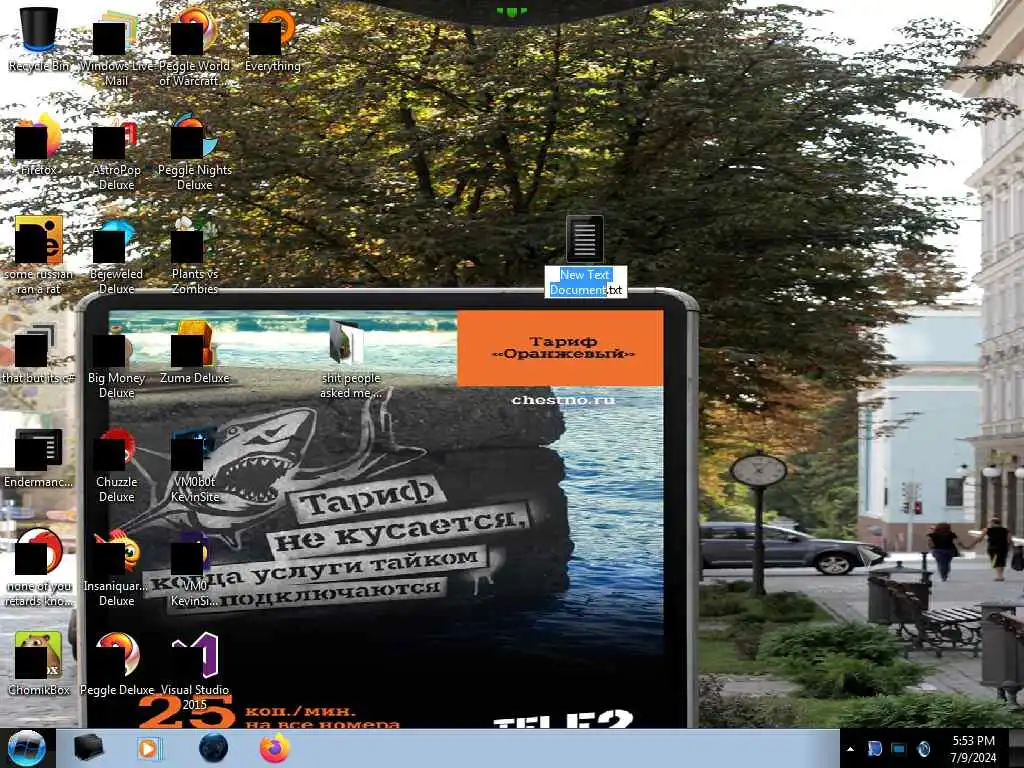Select the 'that but its c#' icon

pyautogui.click(x=39, y=352)
